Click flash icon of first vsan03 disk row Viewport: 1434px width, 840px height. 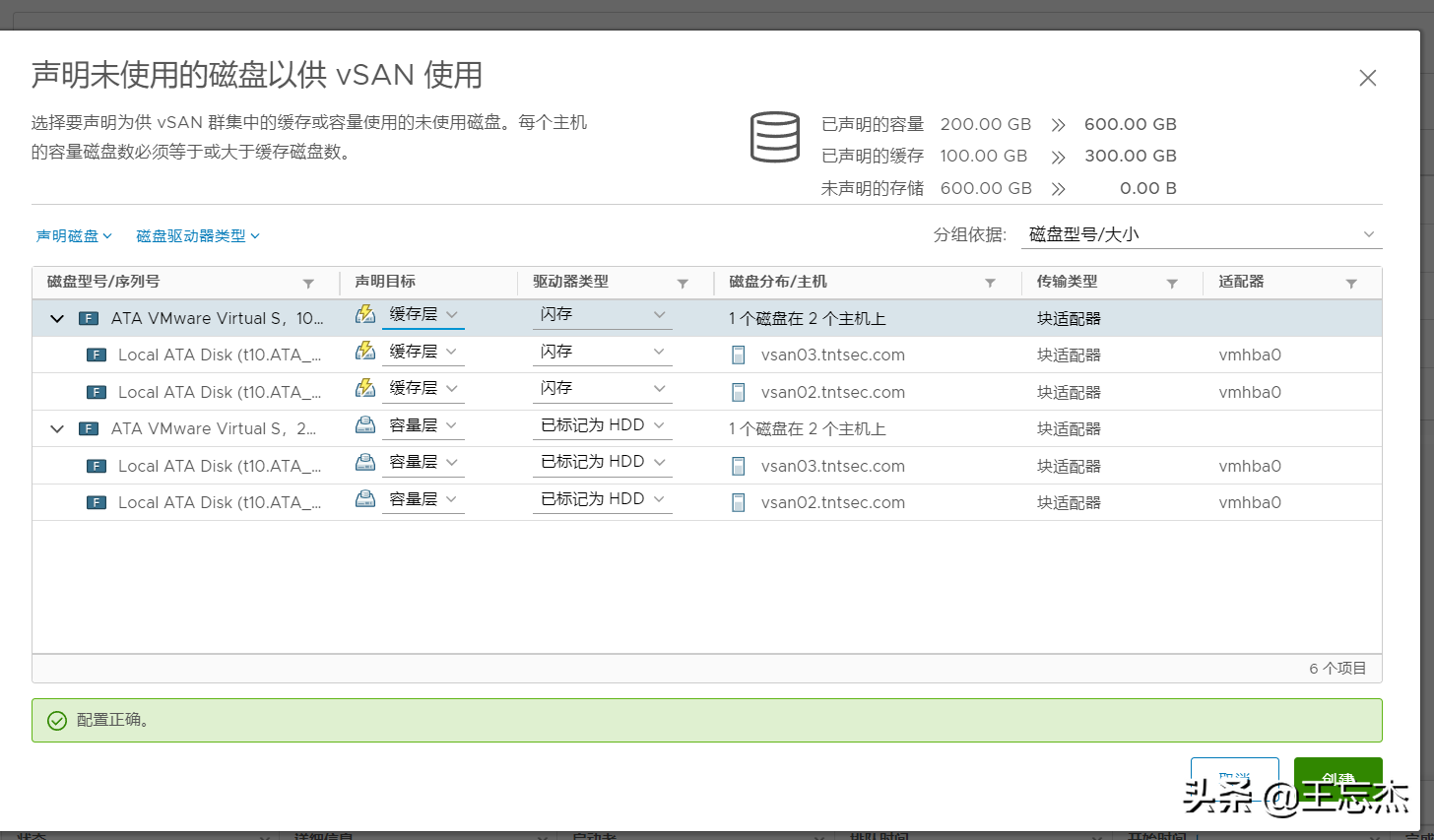coord(97,355)
